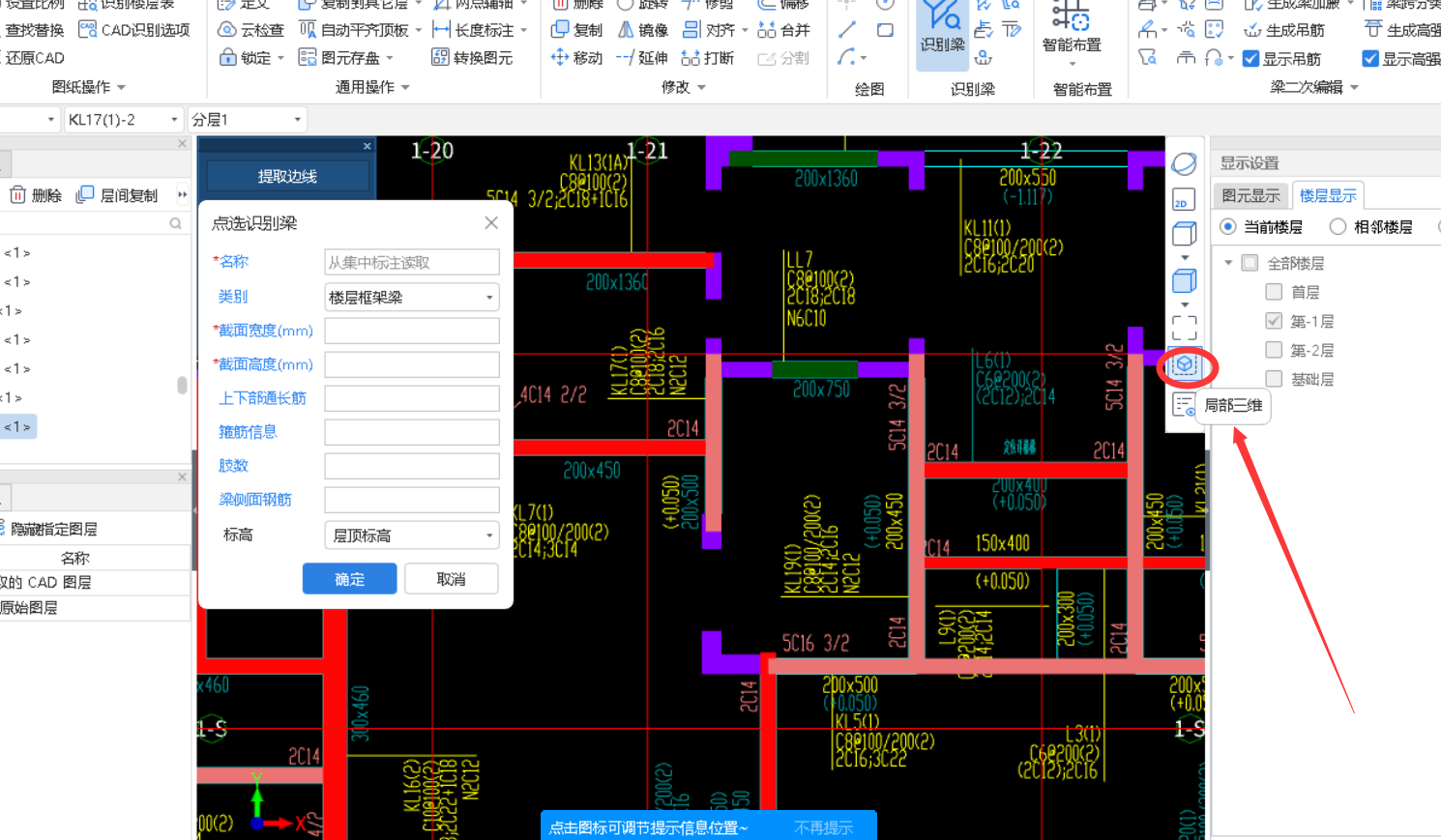
Task: Click 转换图元 convert element tool
Action: pos(472,58)
